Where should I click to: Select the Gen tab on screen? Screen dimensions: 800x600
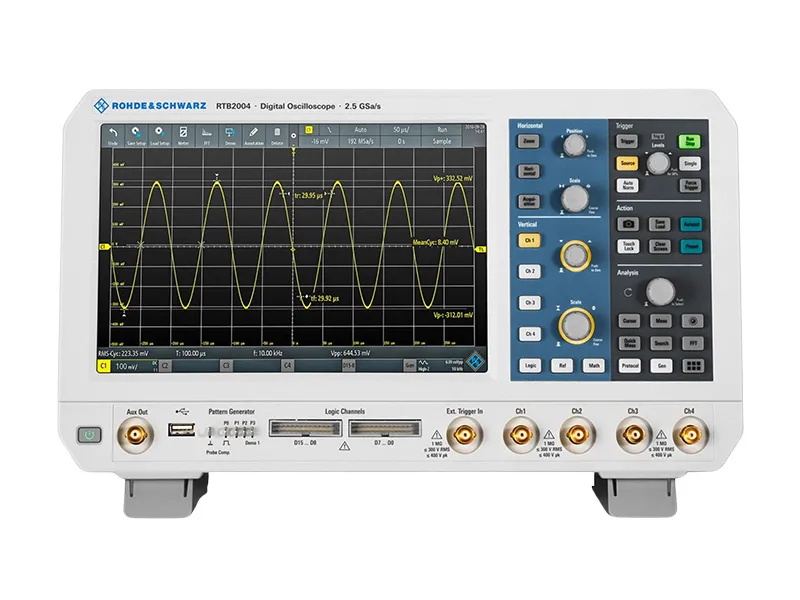(x=410, y=366)
